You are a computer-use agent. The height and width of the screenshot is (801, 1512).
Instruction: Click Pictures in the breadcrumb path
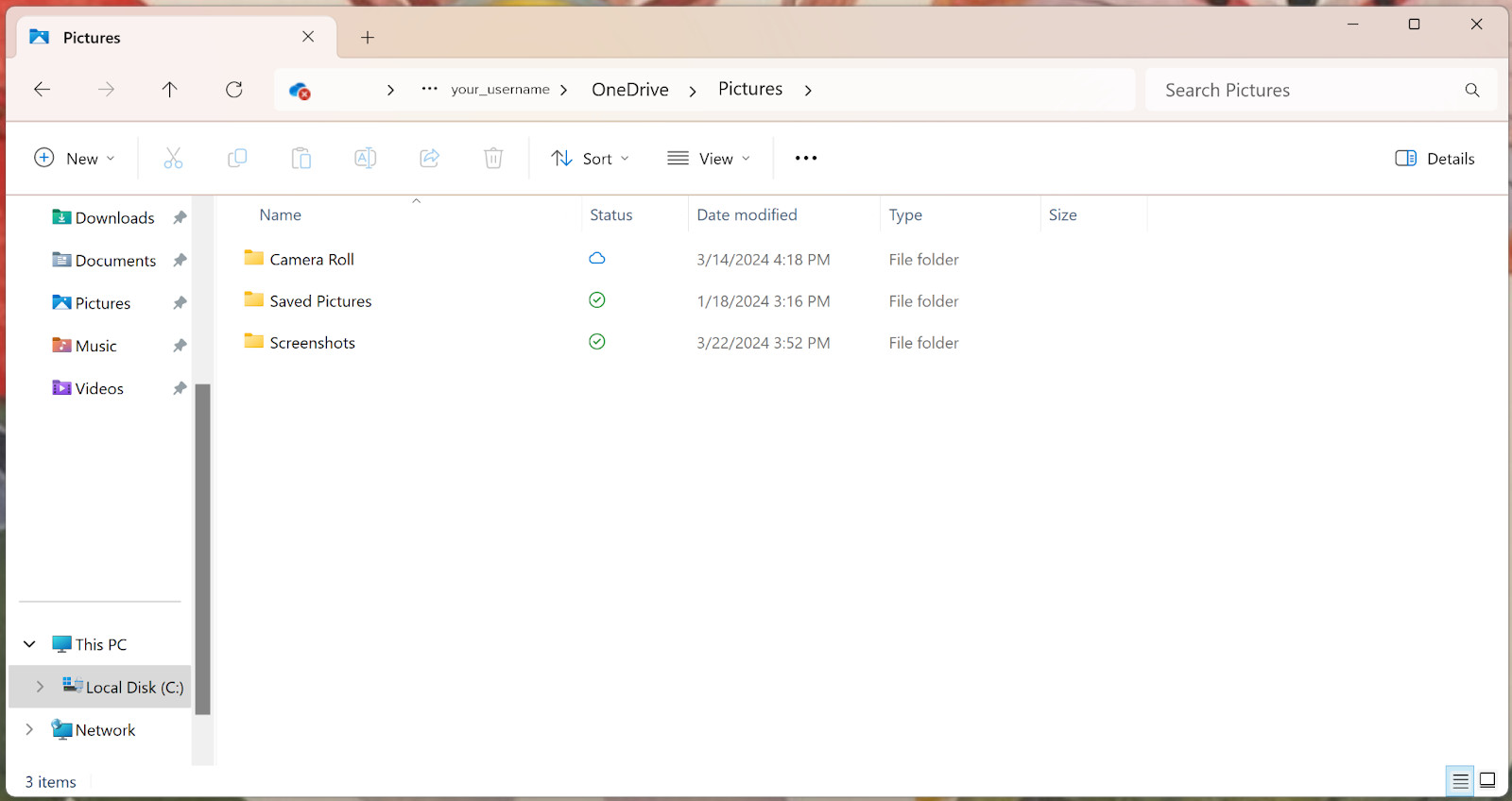[750, 89]
